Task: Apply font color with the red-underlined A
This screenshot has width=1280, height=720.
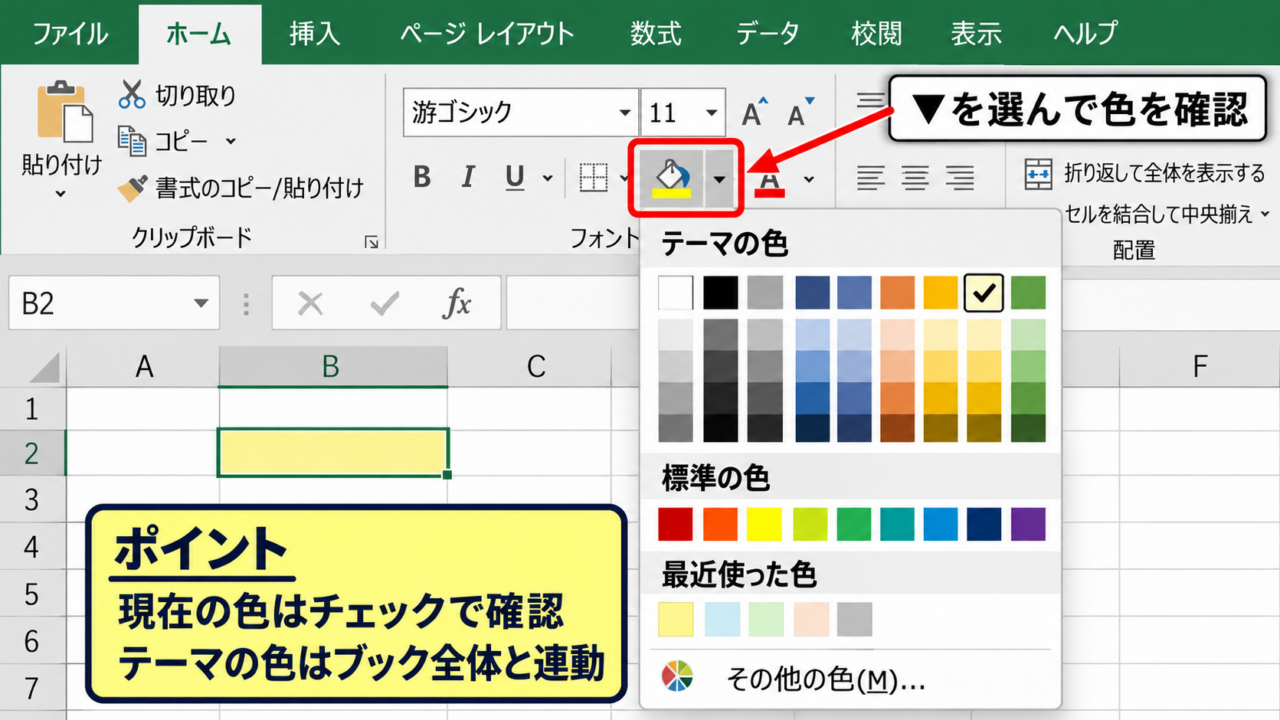Action: click(770, 180)
